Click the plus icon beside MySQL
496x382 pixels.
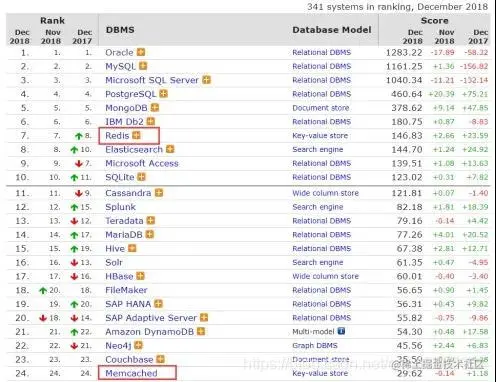pyautogui.click(x=143, y=66)
